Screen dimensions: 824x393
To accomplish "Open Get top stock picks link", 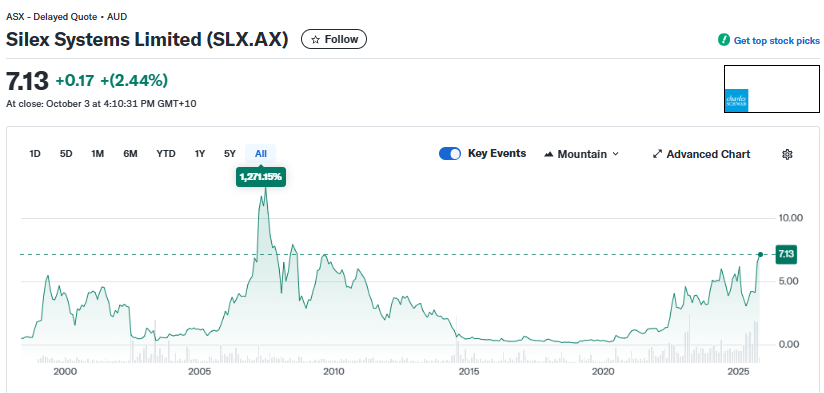I will pyautogui.click(x=776, y=40).
